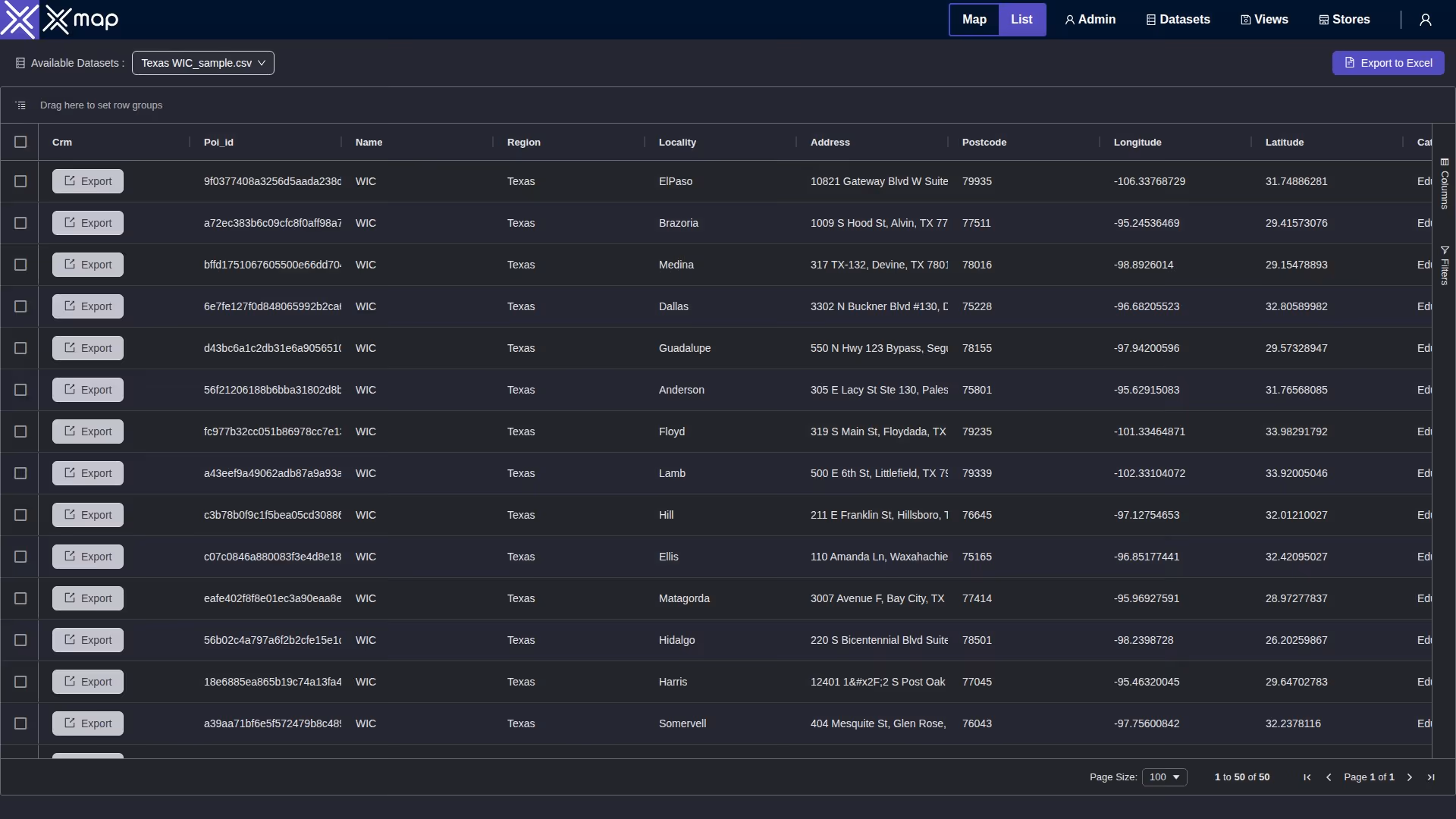Viewport: 1456px width, 819px height.
Task: Export the Matagorda row to CRM
Action: 88,598
